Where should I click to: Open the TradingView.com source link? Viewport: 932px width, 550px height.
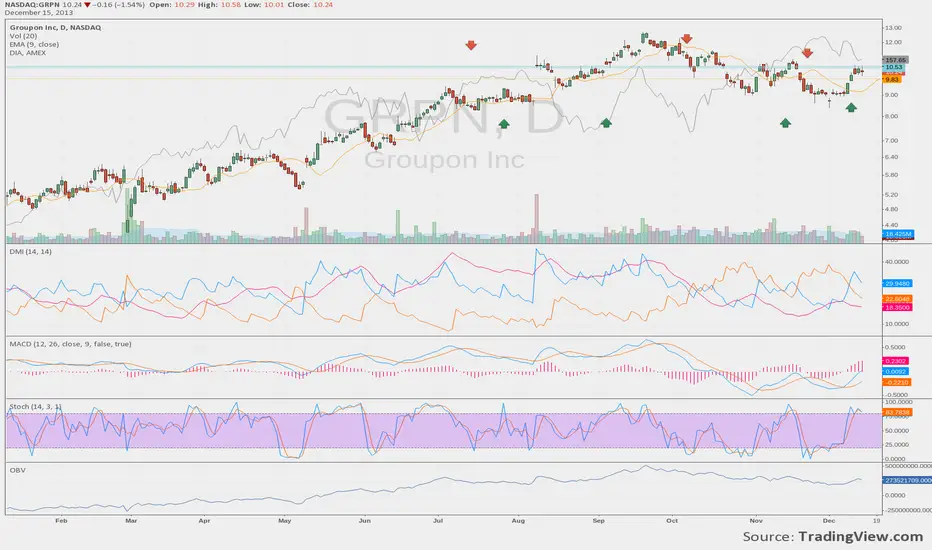coord(861,536)
